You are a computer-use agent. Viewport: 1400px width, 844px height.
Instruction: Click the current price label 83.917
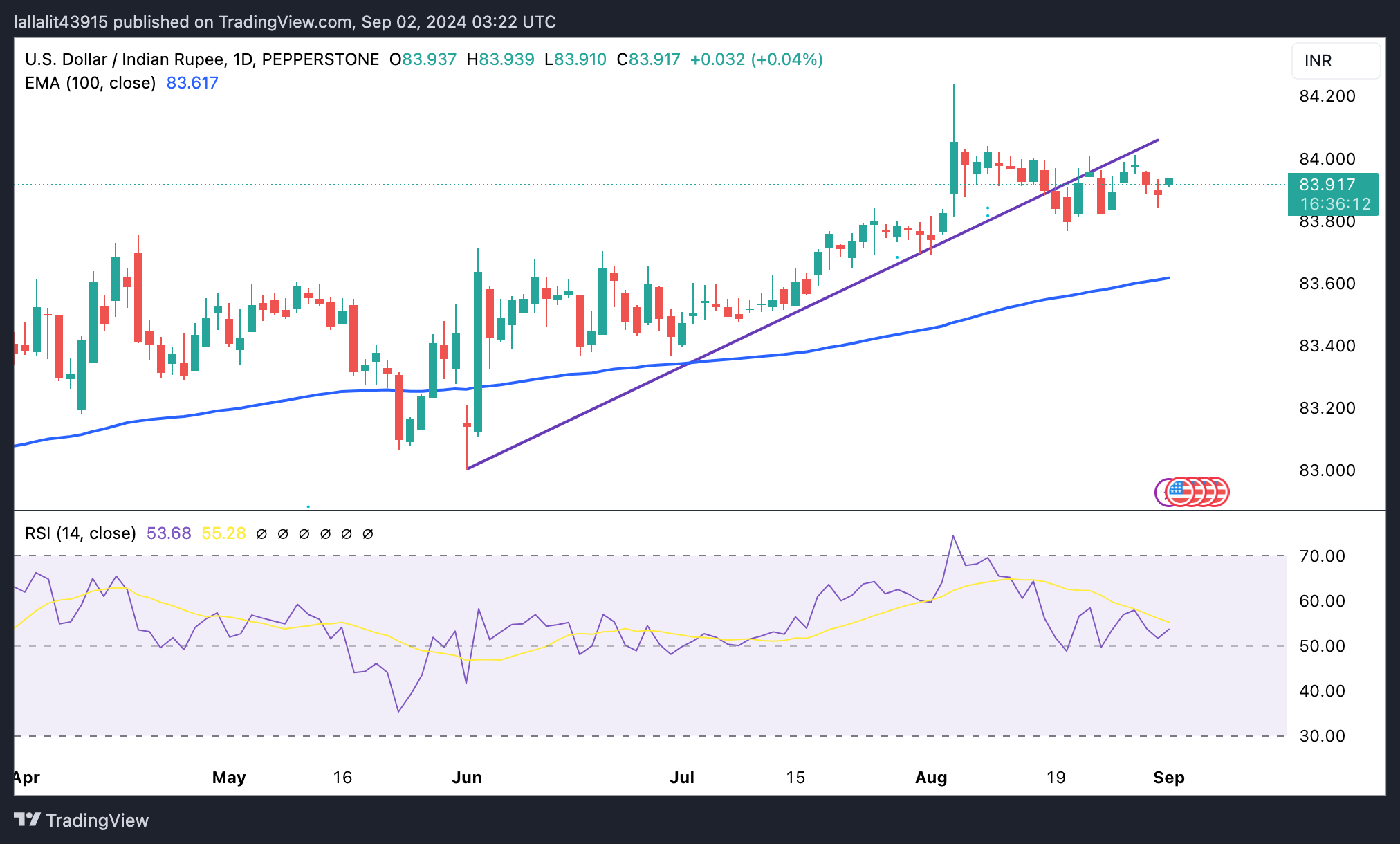[x=1327, y=185]
